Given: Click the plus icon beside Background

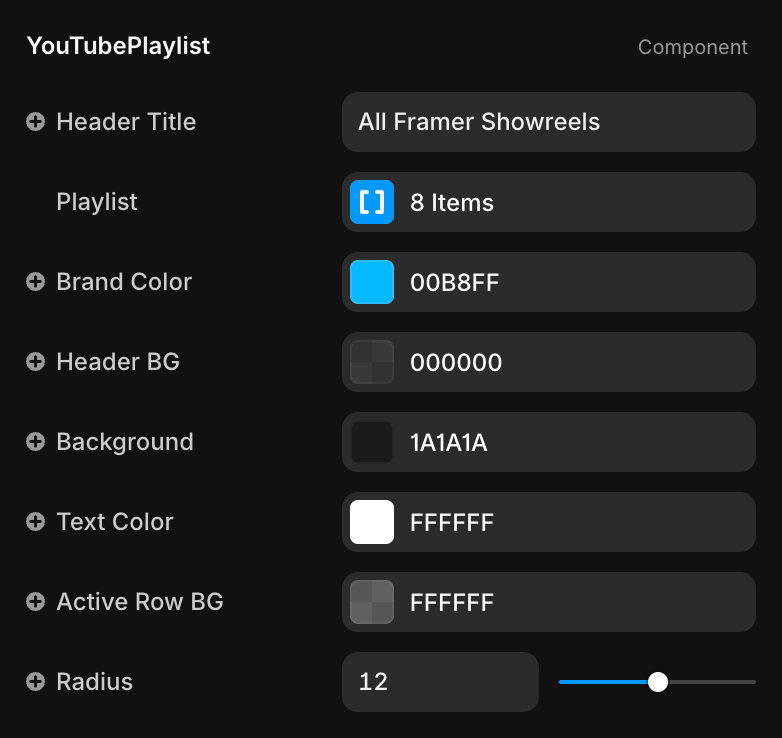Looking at the screenshot, I should pyautogui.click(x=35, y=442).
